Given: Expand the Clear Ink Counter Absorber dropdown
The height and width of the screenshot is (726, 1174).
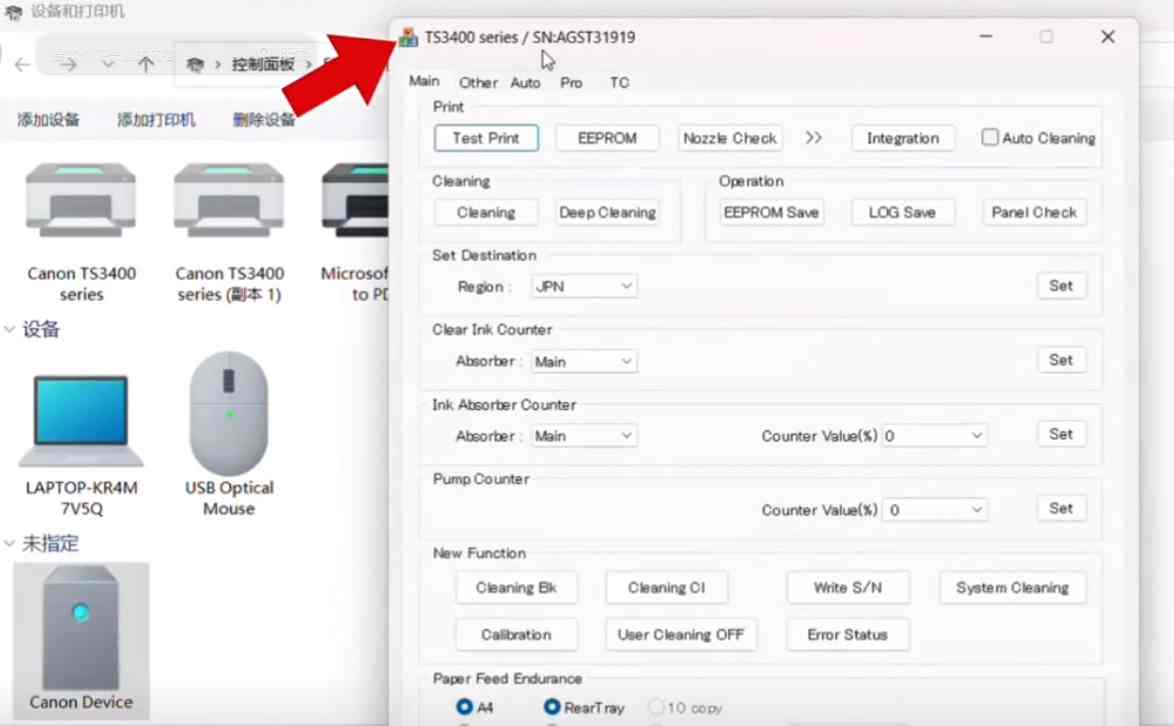Looking at the screenshot, I should click(584, 361).
